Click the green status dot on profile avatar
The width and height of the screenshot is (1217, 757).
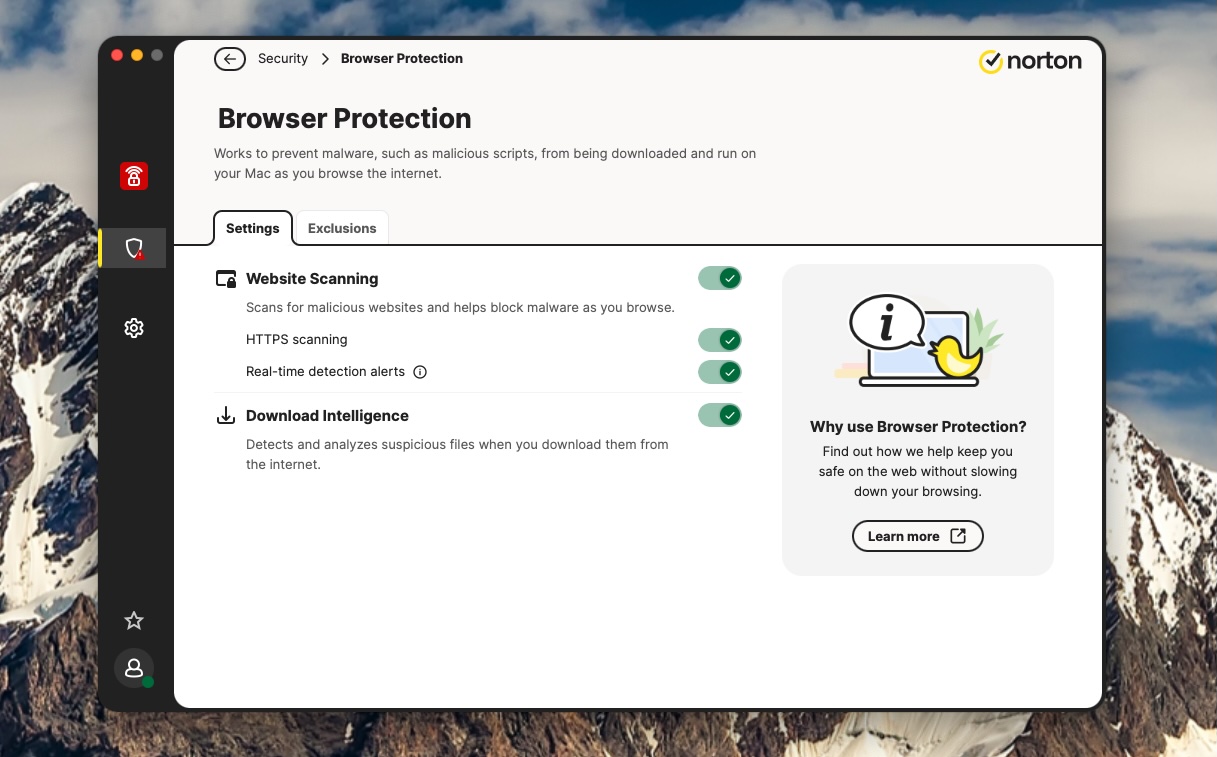146,681
